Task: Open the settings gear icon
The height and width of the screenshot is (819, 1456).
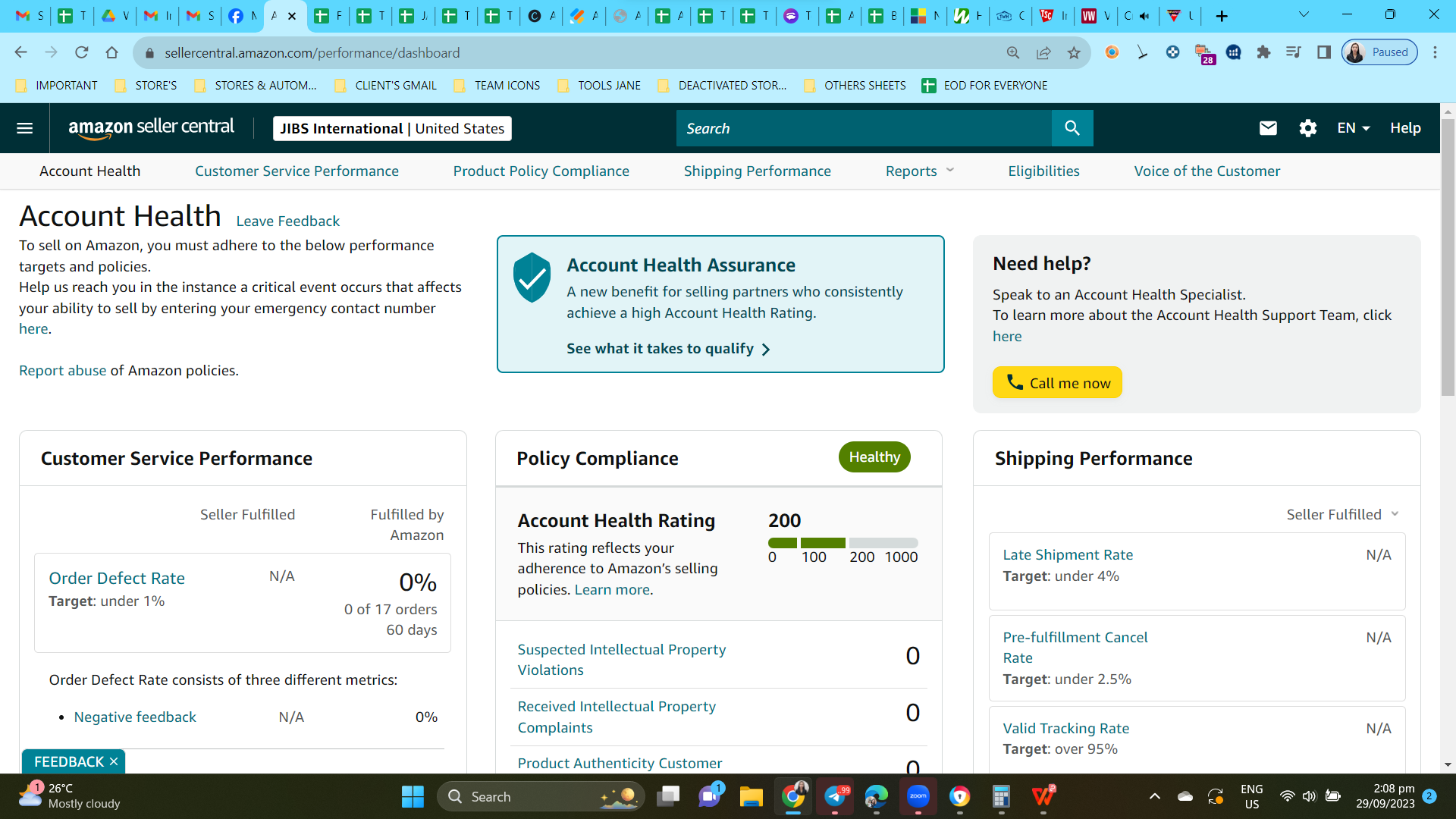Action: click(1308, 128)
